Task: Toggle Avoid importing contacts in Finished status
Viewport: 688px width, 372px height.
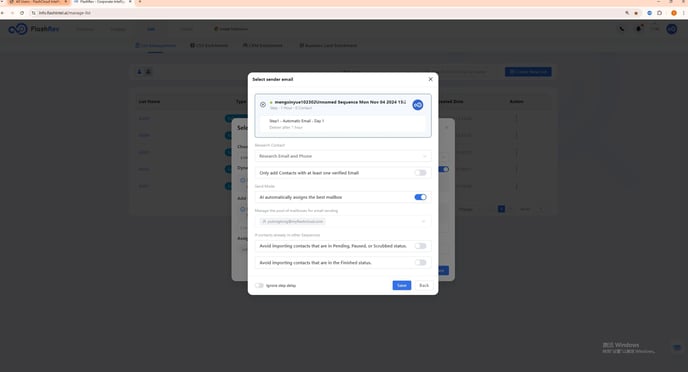Action: coord(420,263)
